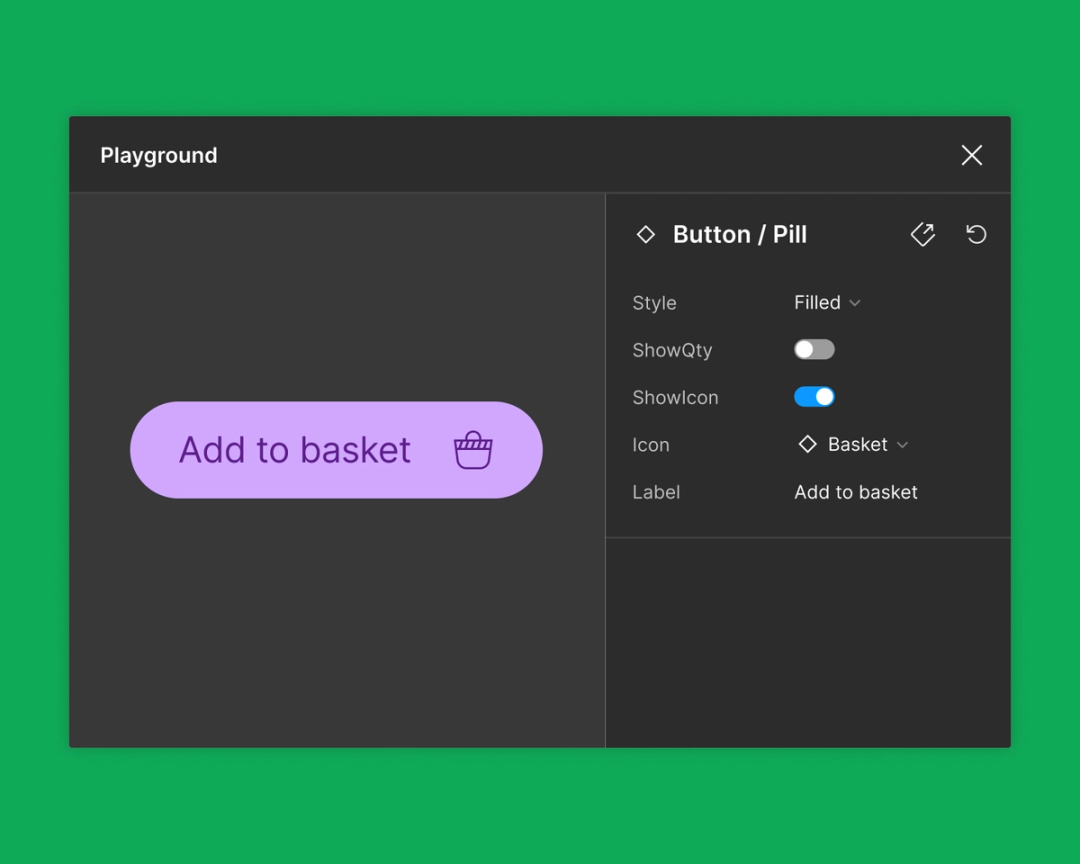Viewport: 1080px width, 864px height.
Task: Click the Playground title in the header
Action: pos(158,155)
